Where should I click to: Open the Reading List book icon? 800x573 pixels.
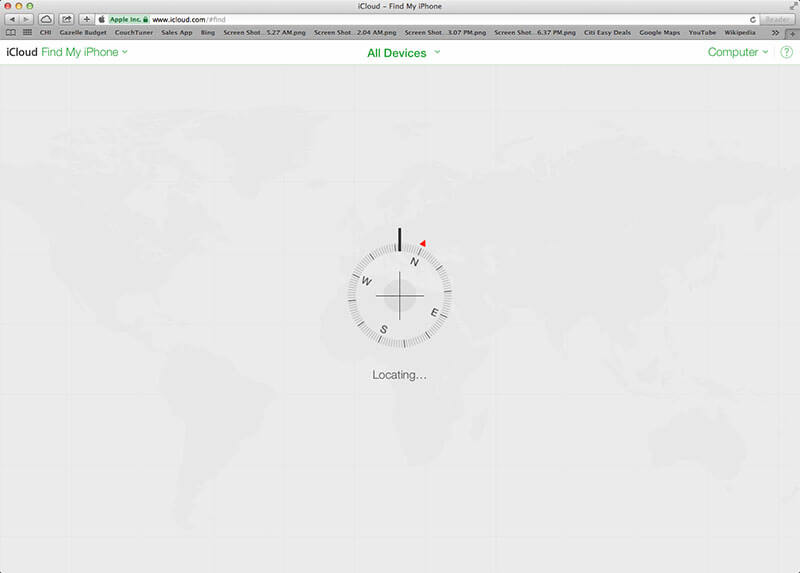coord(11,33)
